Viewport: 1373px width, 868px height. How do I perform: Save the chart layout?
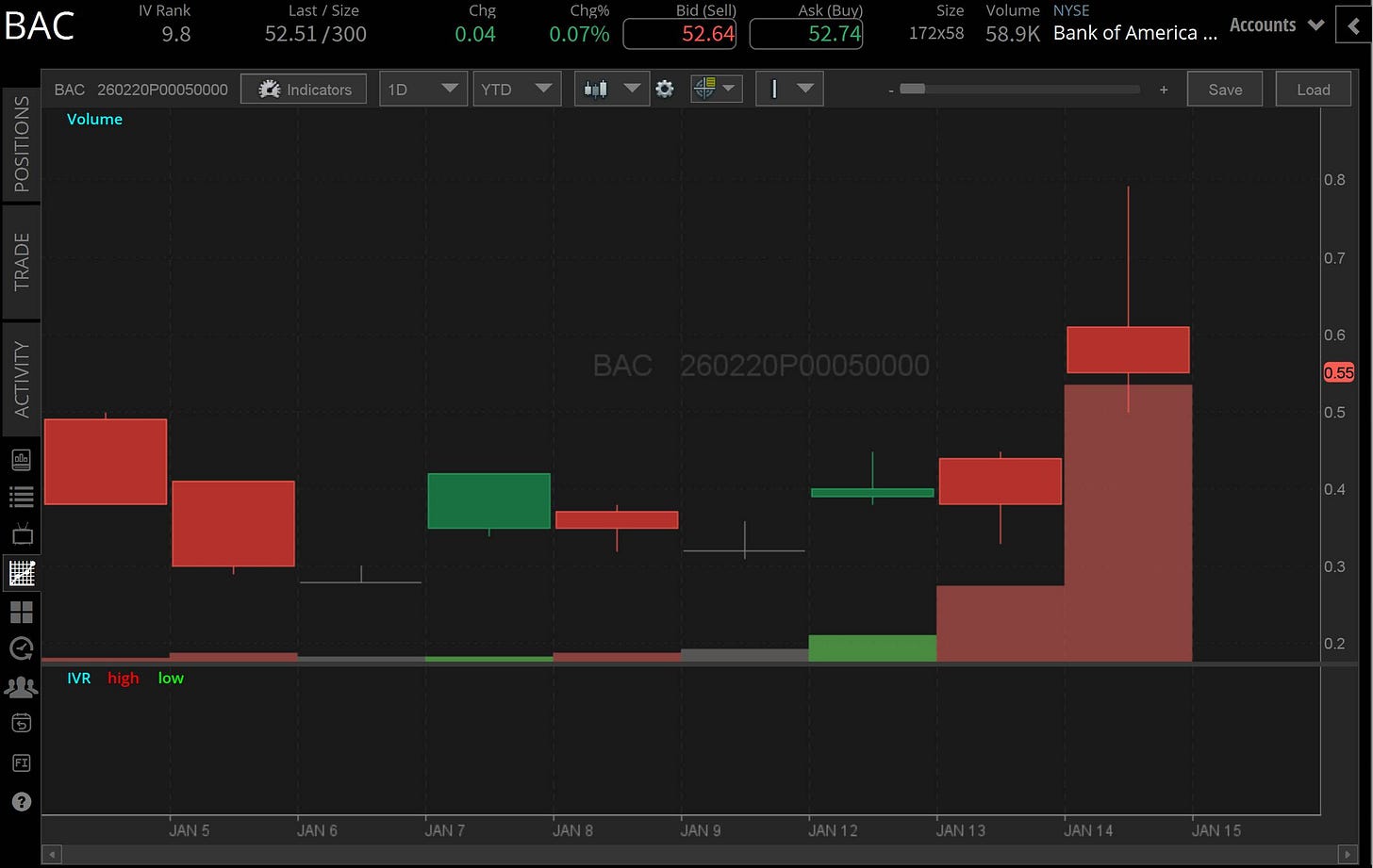(x=1225, y=90)
